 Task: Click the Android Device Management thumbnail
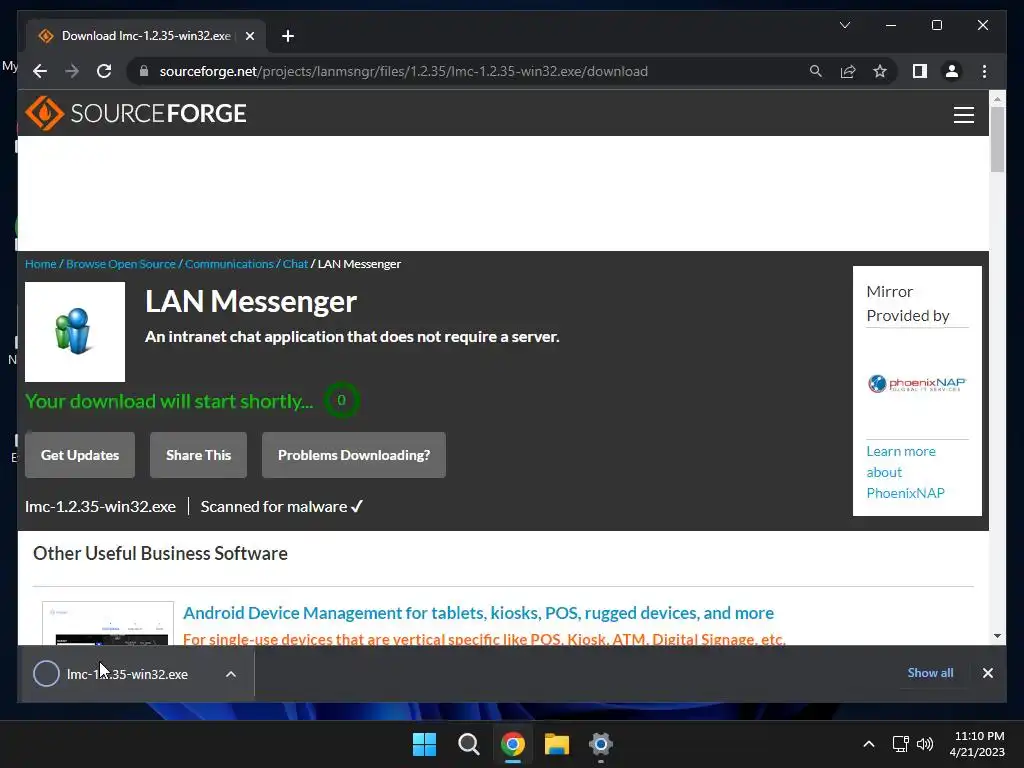click(x=108, y=624)
